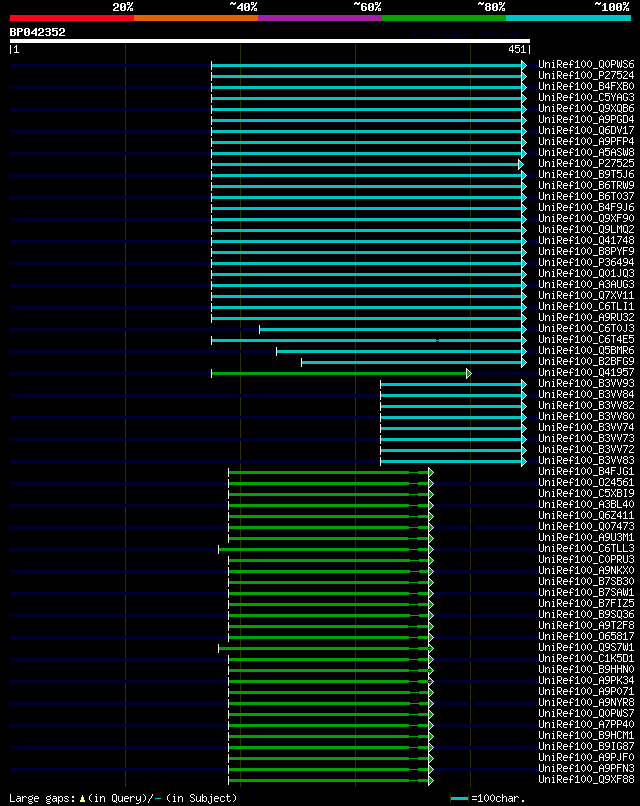Click the short cyan bar for UniRef100_B3VV72

(x=451, y=450)
